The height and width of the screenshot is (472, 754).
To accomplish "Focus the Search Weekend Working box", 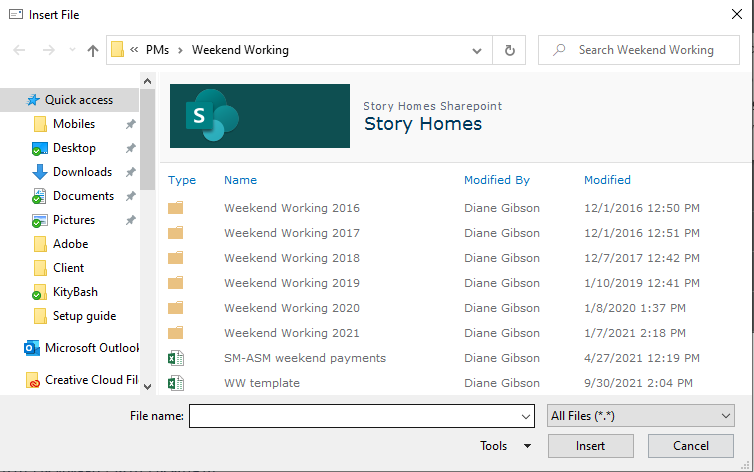I will point(639,50).
